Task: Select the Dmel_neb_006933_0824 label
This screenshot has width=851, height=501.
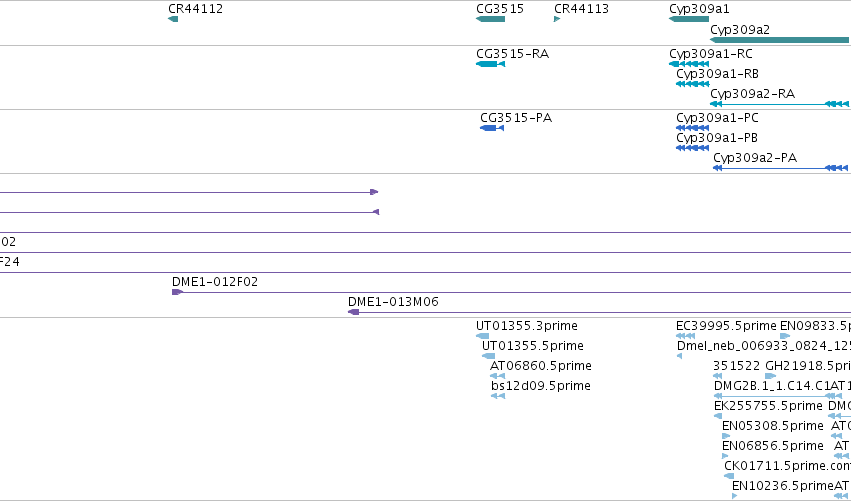Action: pyautogui.click(x=764, y=346)
